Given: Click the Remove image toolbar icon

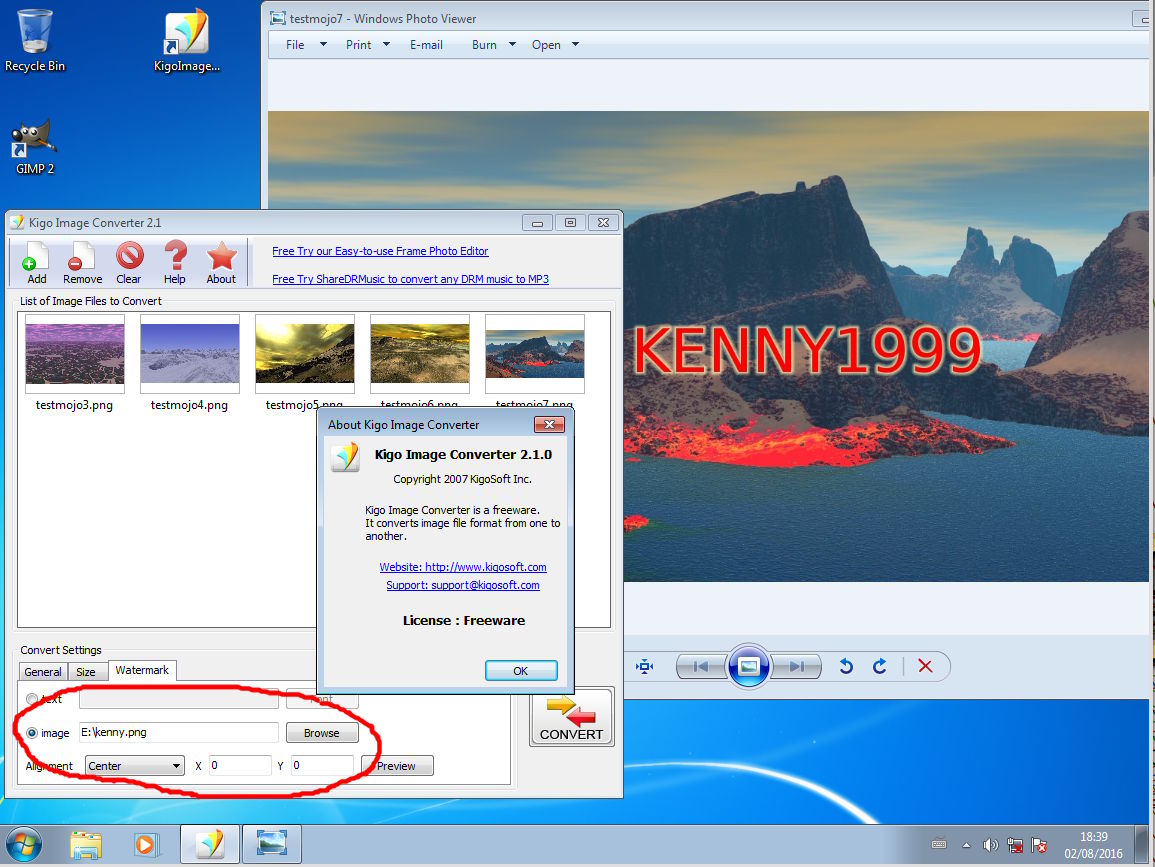Looking at the screenshot, I should click(82, 263).
